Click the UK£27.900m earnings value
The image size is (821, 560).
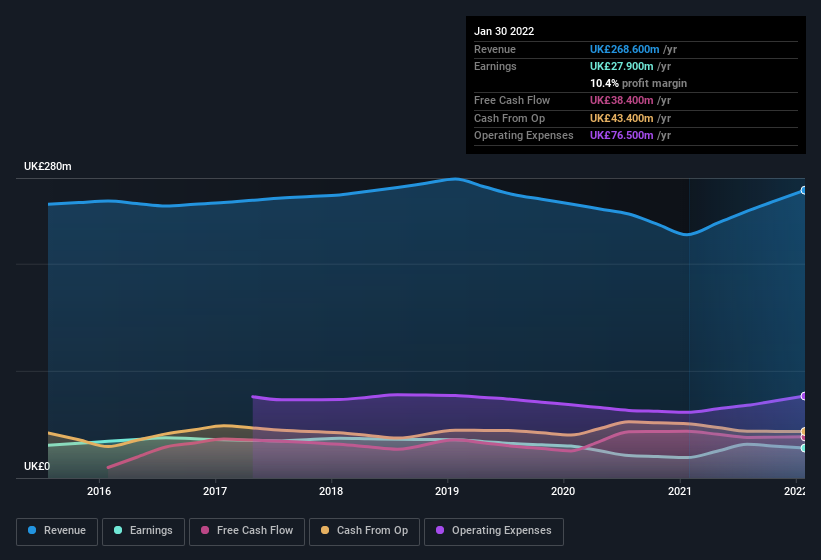[x=622, y=66]
